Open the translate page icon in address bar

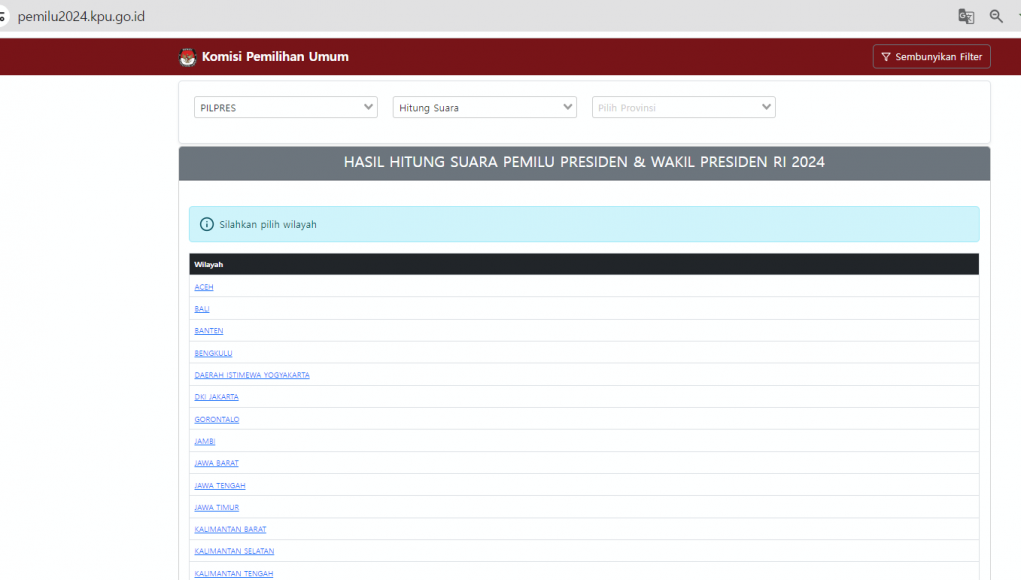pos(966,16)
